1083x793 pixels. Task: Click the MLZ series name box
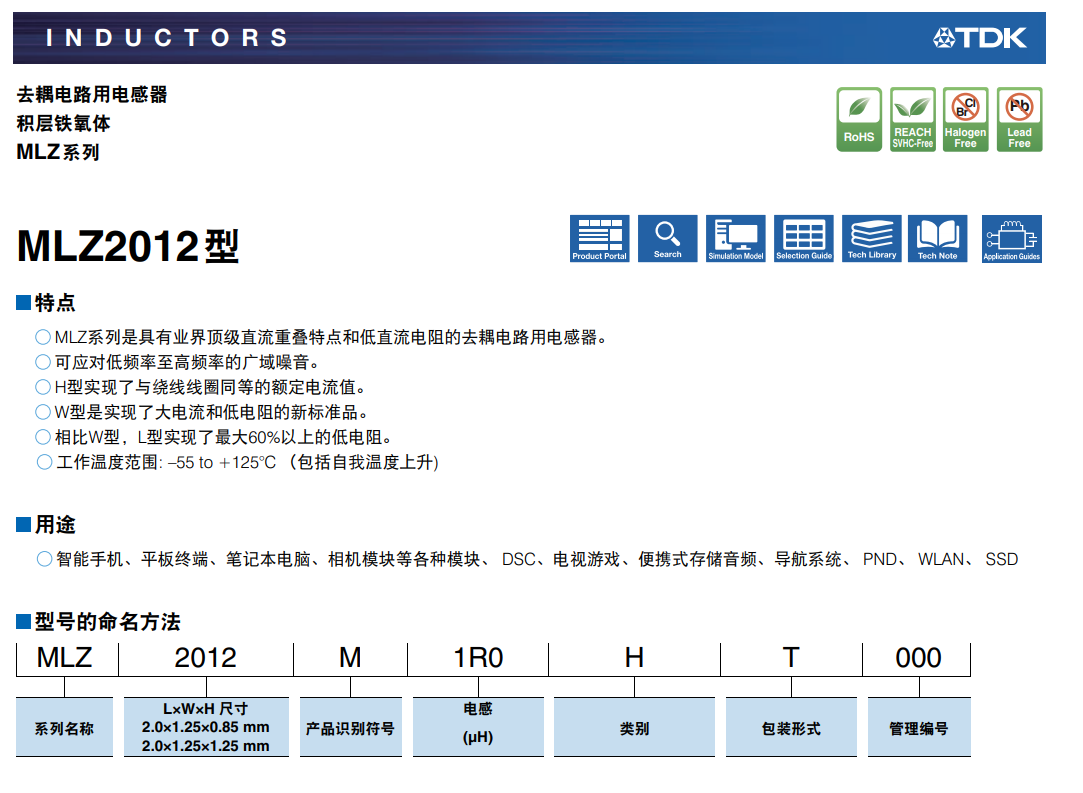[x=66, y=658]
